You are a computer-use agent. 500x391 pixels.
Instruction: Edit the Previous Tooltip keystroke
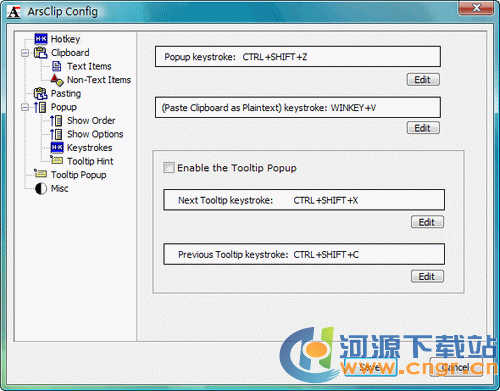click(x=427, y=276)
